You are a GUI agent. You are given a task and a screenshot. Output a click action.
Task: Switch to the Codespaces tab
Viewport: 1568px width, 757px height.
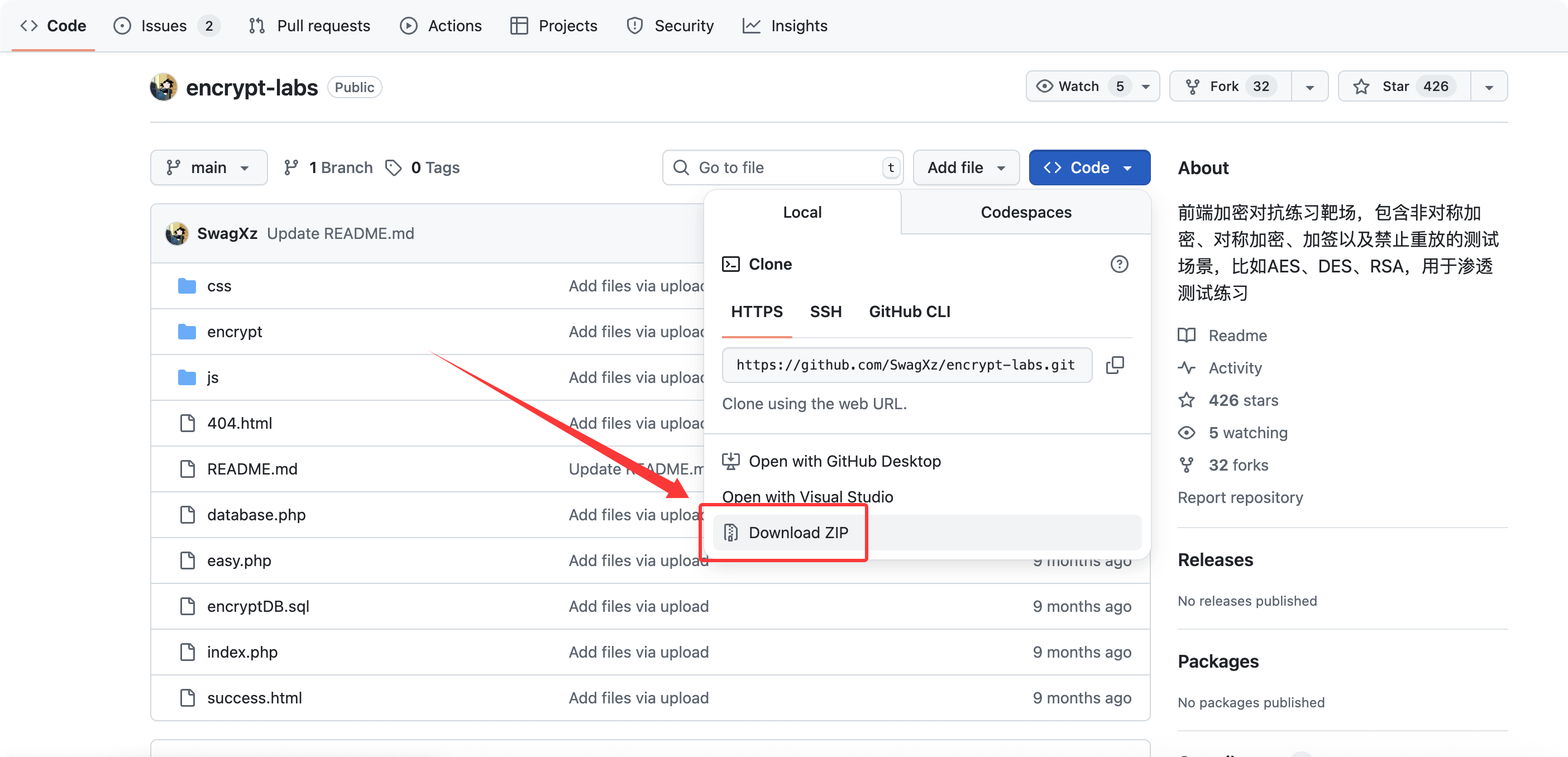pos(1026,212)
